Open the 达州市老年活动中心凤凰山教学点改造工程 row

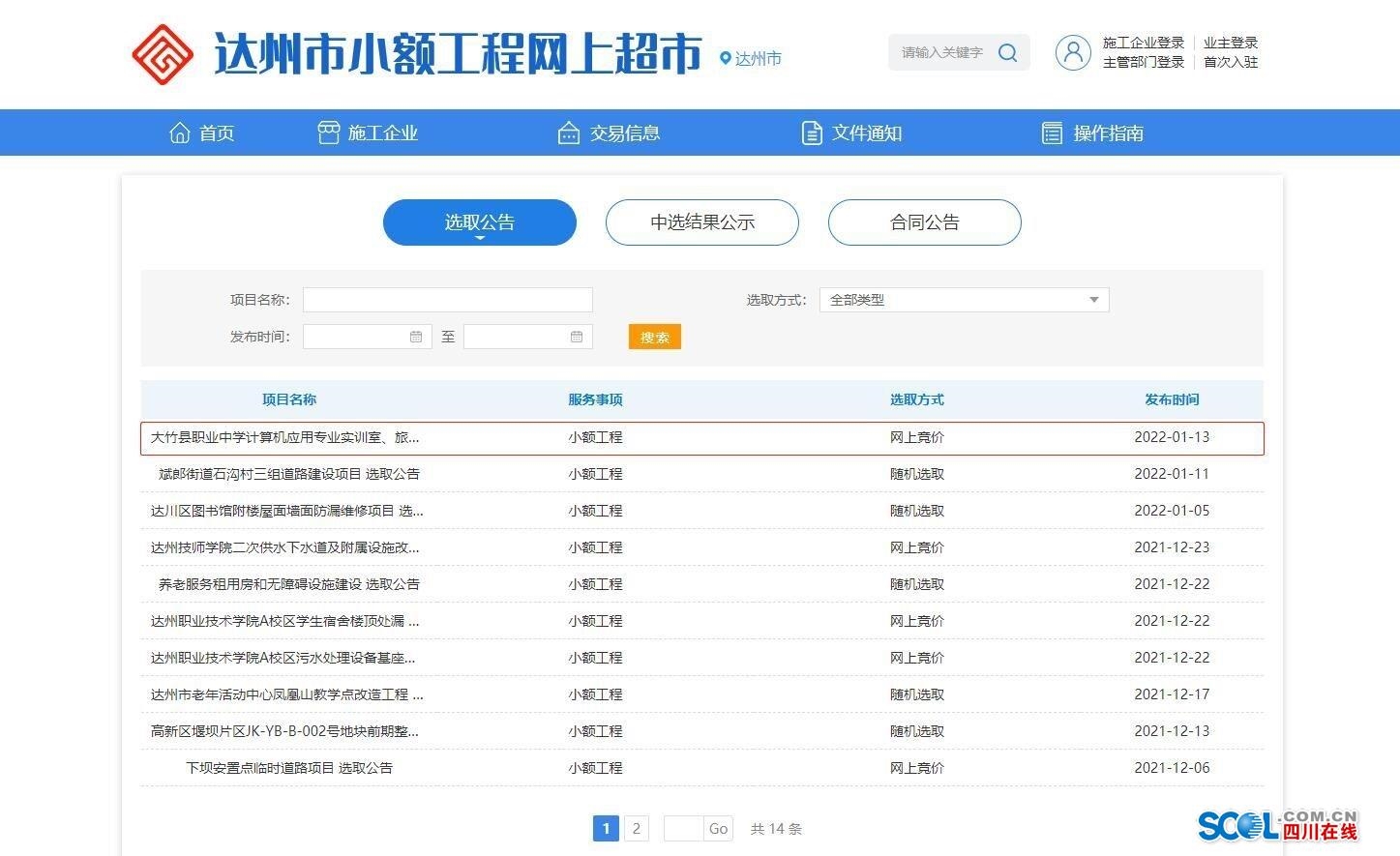click(x=702, y=694)
